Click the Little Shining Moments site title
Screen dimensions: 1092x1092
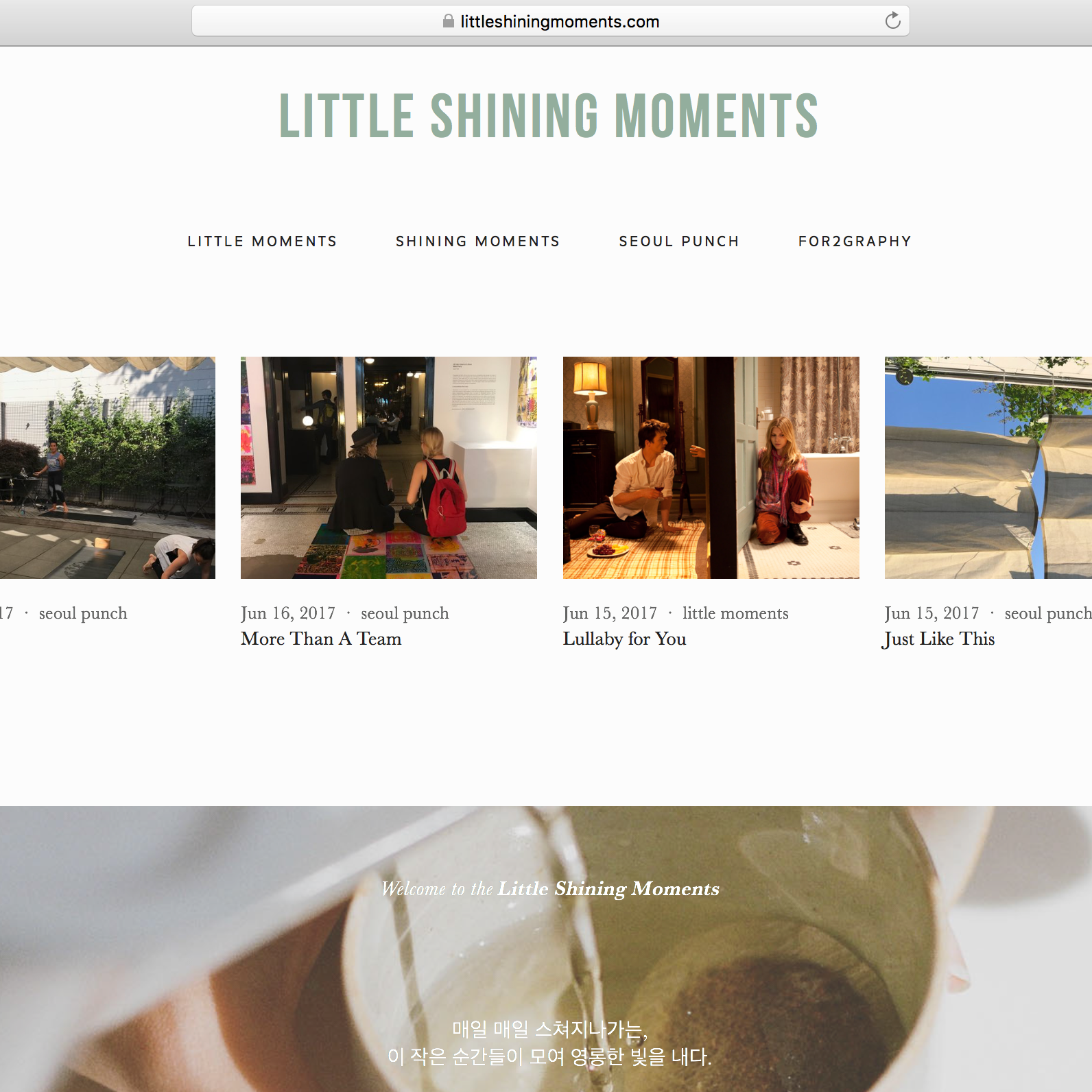(549, 116)
